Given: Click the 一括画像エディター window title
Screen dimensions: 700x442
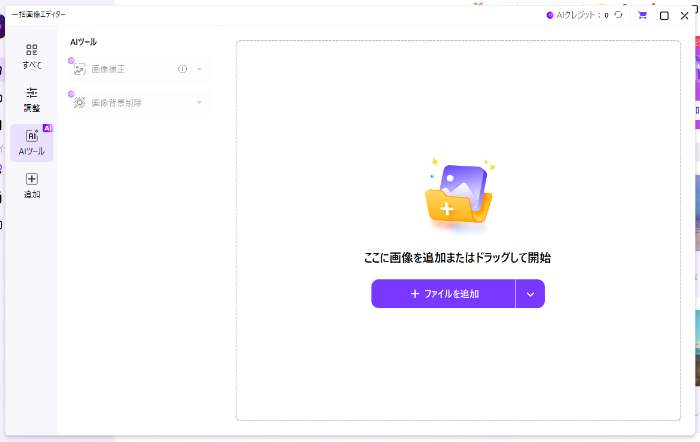Looking at the screenshot, I should pos(38,15).
